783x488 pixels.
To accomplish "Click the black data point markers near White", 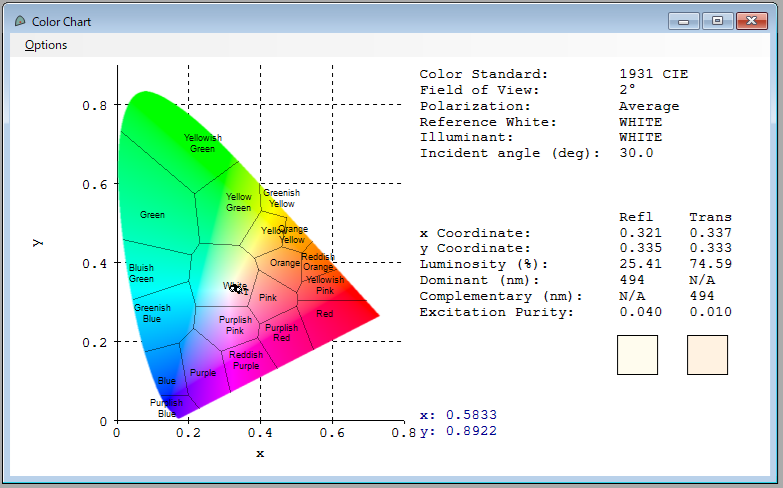I will (x=238, y=289).
